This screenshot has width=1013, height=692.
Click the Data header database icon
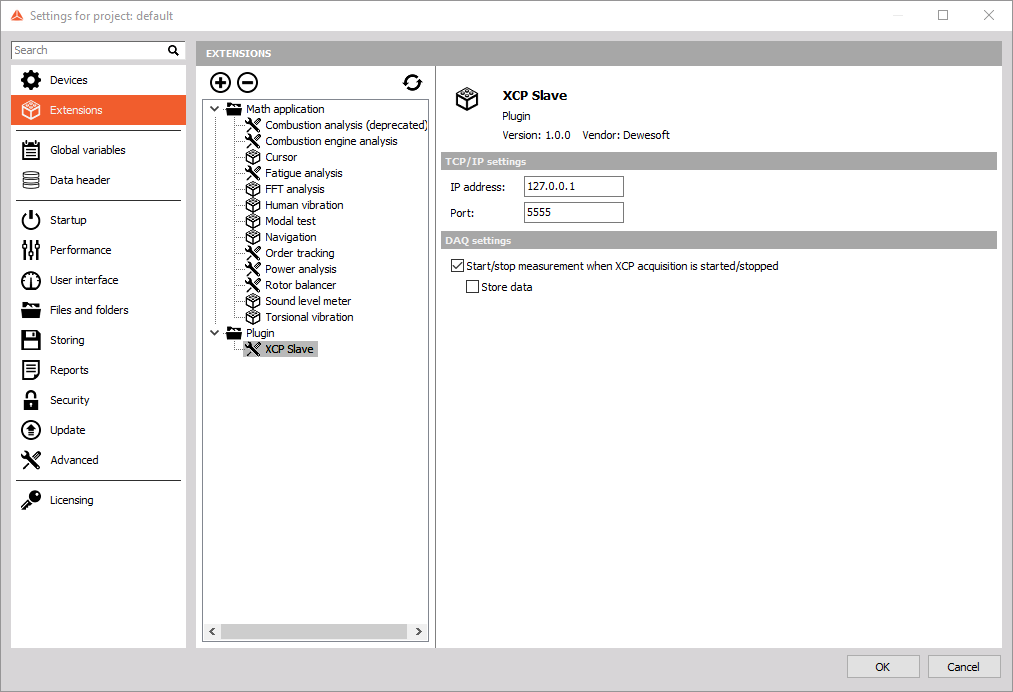[31, 180]
